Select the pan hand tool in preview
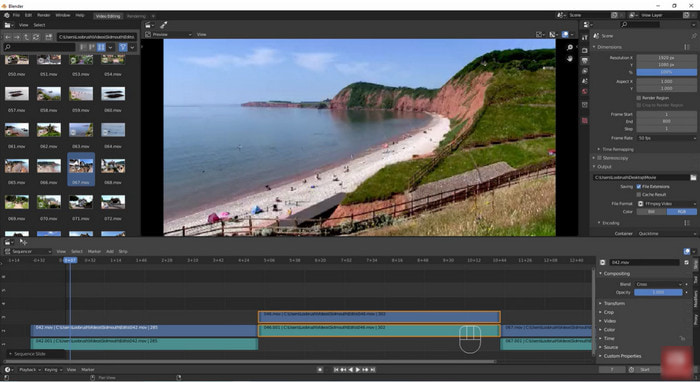This screenshot has height=382, width=700. pyautogui.click(x=570, y=58)
